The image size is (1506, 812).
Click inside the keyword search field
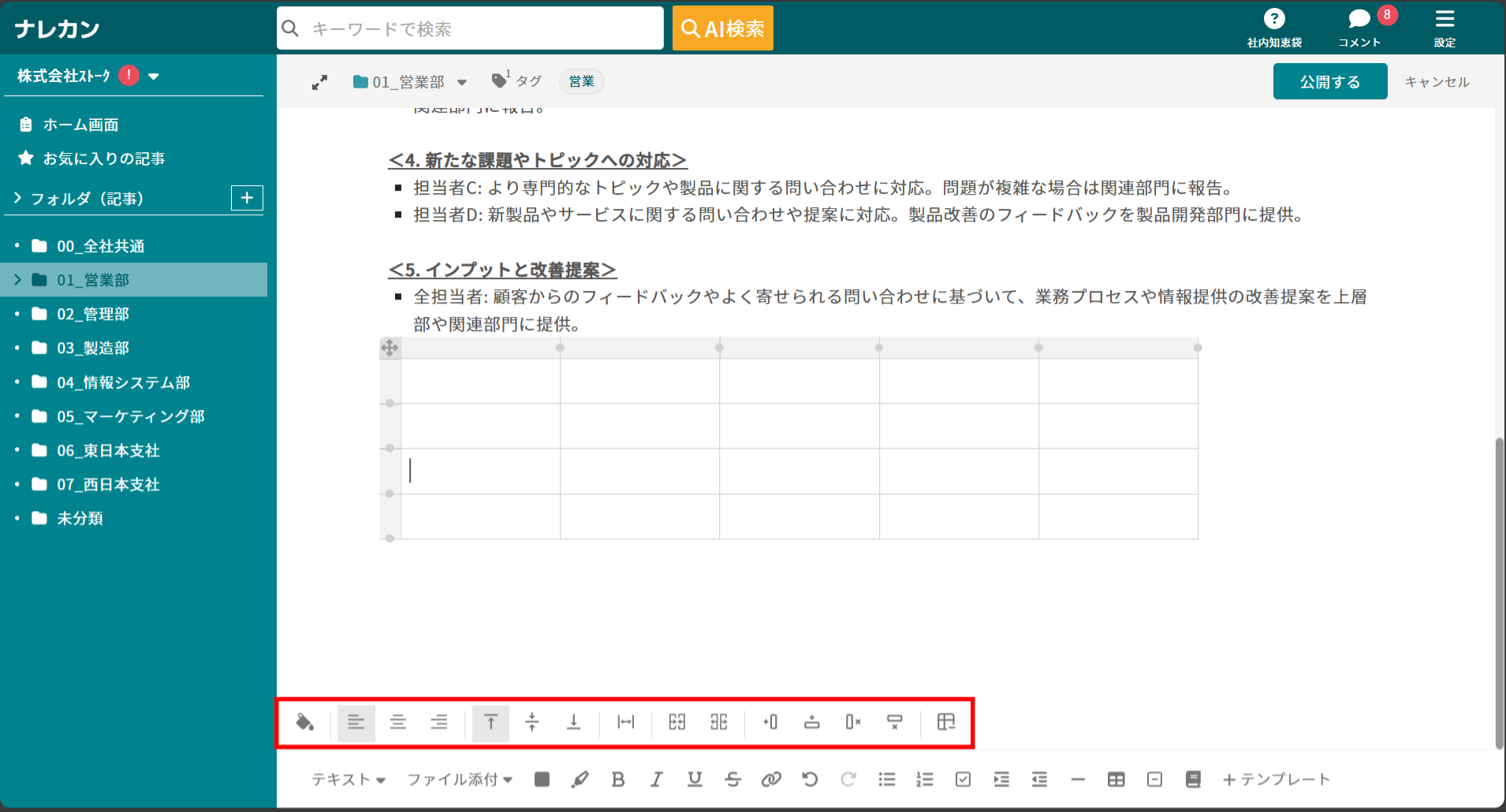(x=470, y=28)
